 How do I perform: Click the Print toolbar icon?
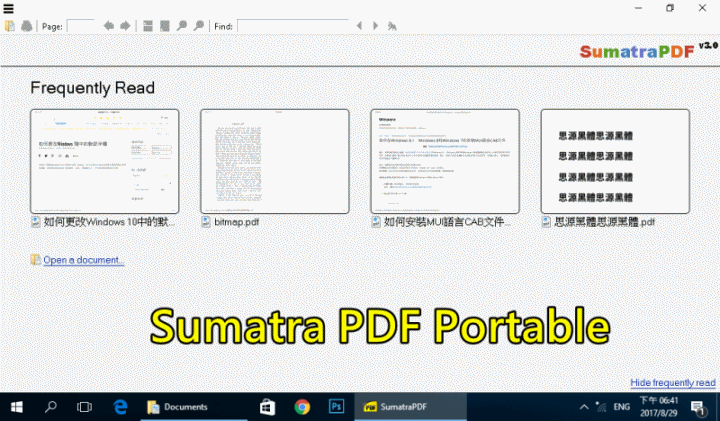pyautogui.click(x=27, y=26)
